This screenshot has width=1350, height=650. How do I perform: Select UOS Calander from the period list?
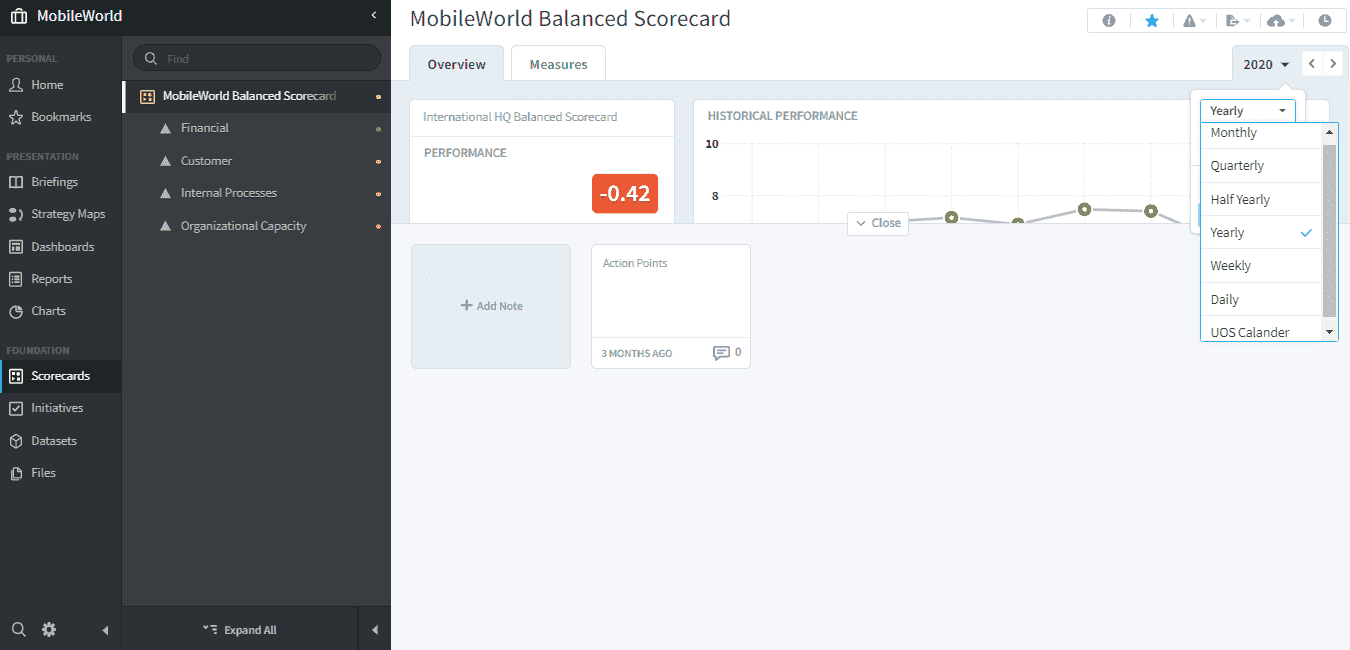1262,331
